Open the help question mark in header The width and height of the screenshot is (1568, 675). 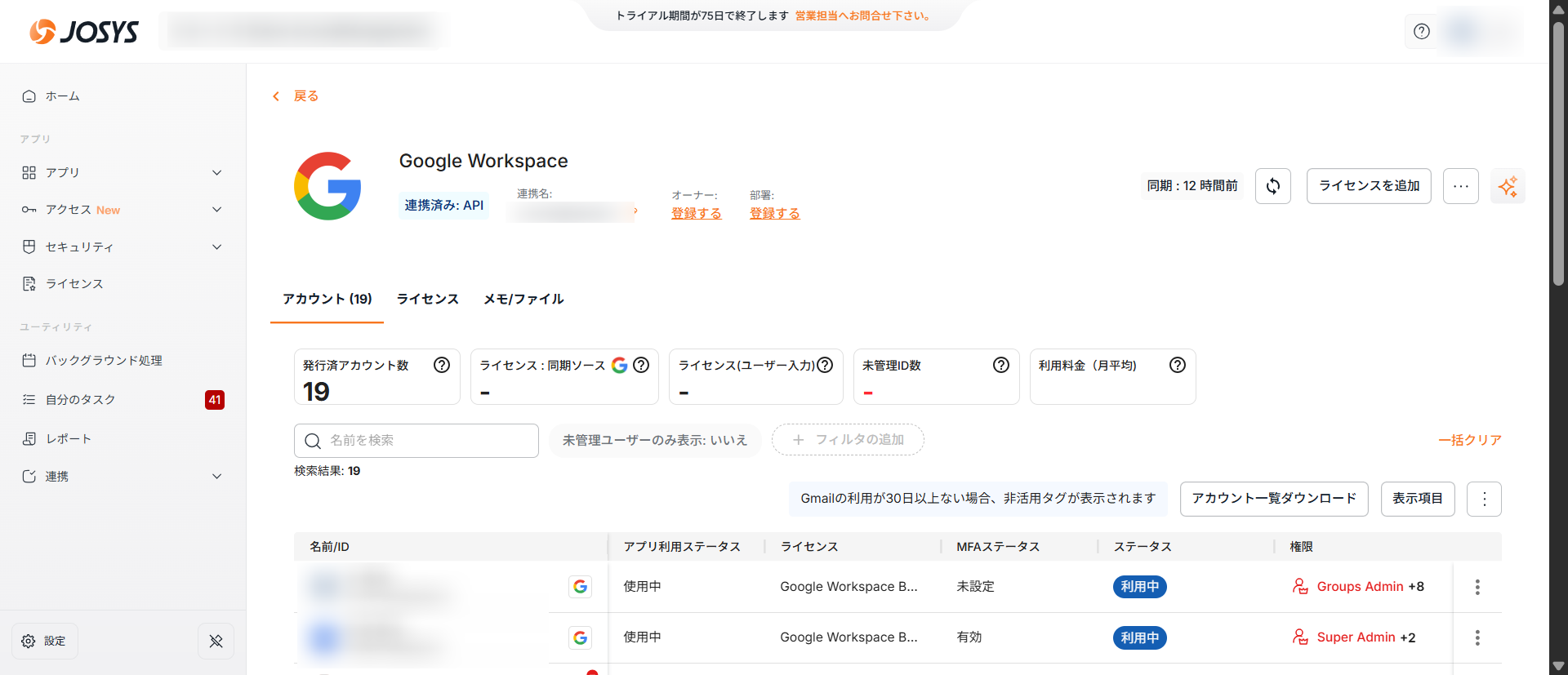(x=1422, y=32)
